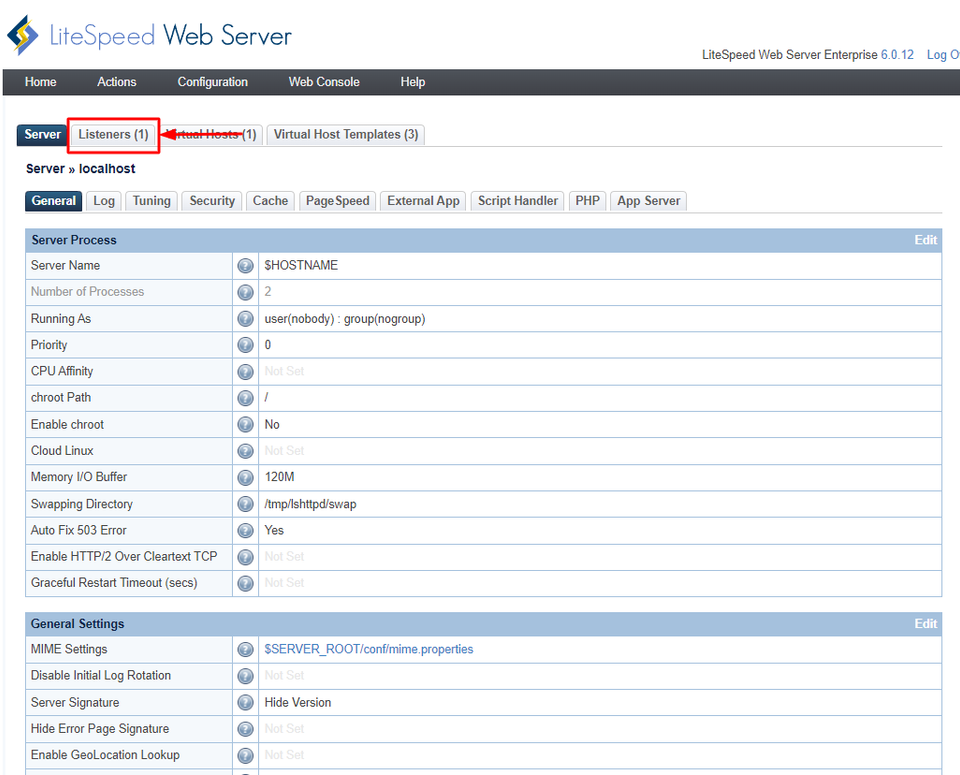Open help for Auto Fix 503 Error
960x775 pixels.
click(245, 531)
